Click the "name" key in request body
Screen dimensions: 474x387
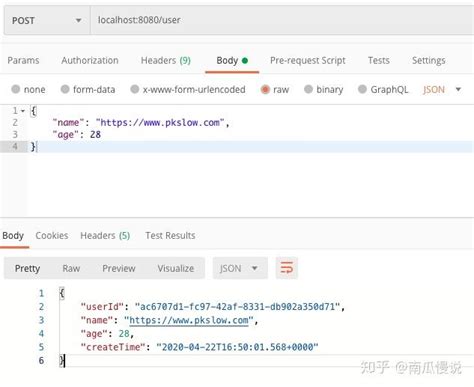tap(68, 123)
